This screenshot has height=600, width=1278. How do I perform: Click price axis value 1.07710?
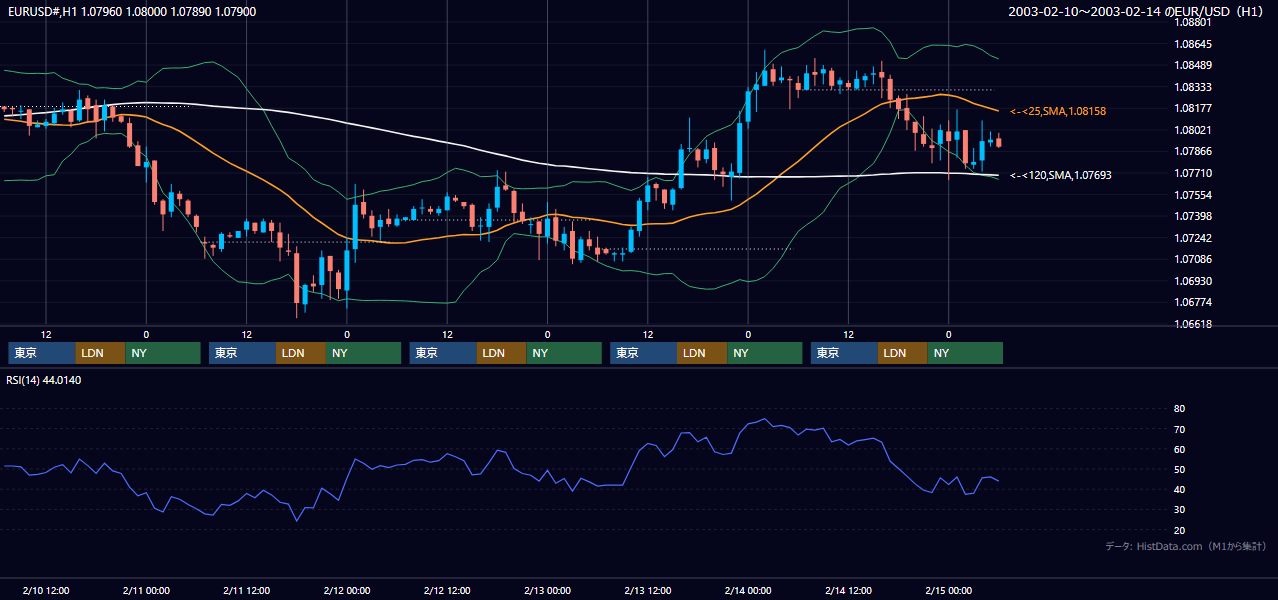point(1194,173)
